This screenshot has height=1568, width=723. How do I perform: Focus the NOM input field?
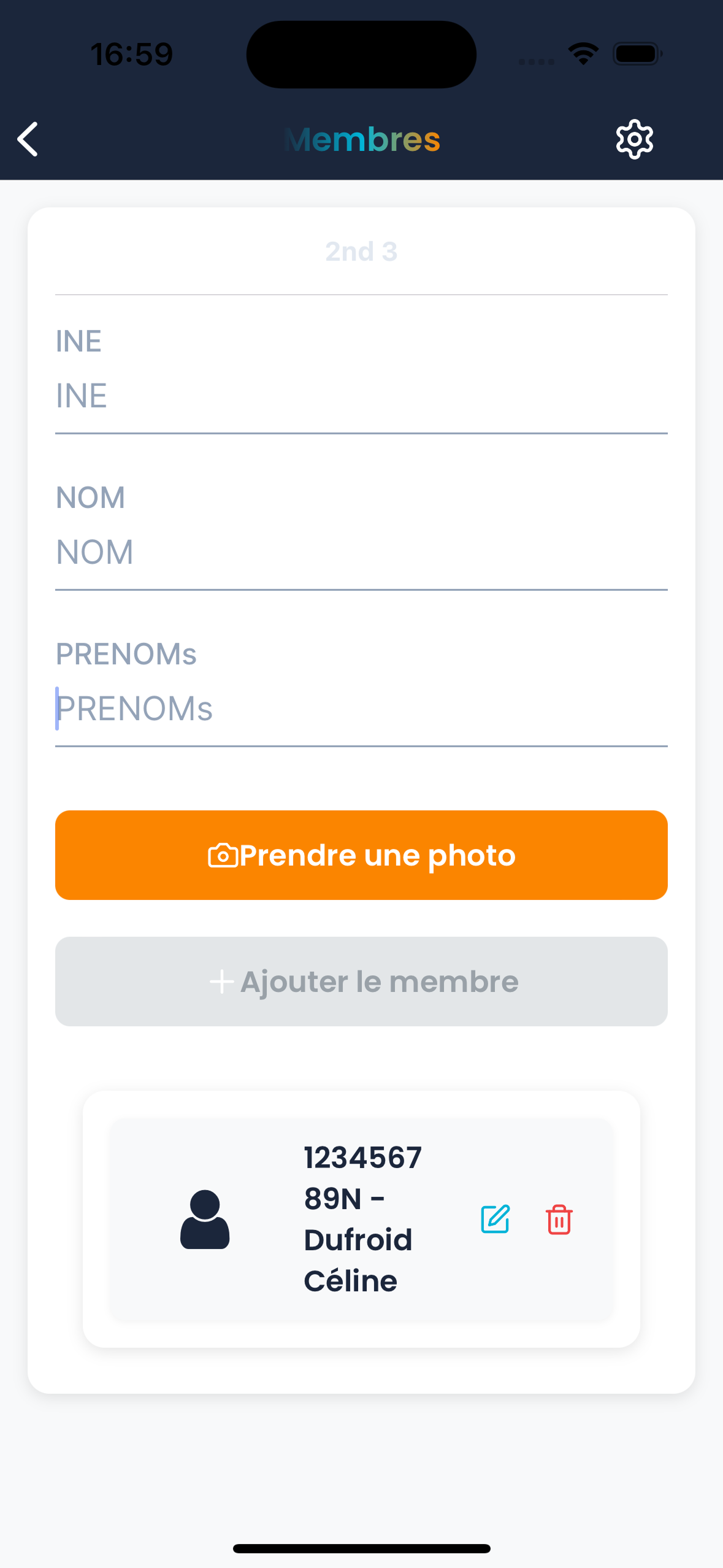point(361,552)
